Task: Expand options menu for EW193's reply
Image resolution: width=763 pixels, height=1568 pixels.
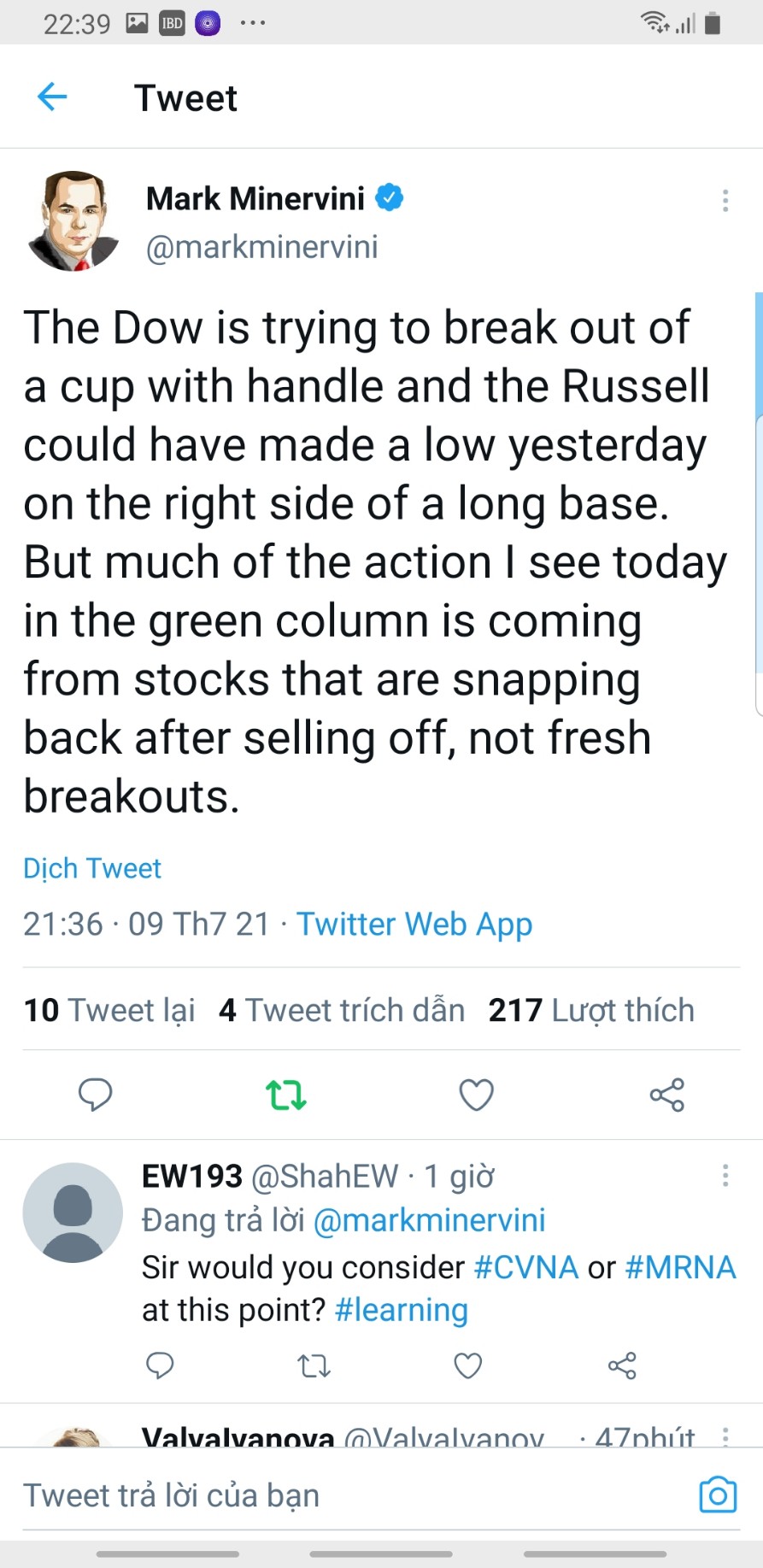Action: point(725,1176)
